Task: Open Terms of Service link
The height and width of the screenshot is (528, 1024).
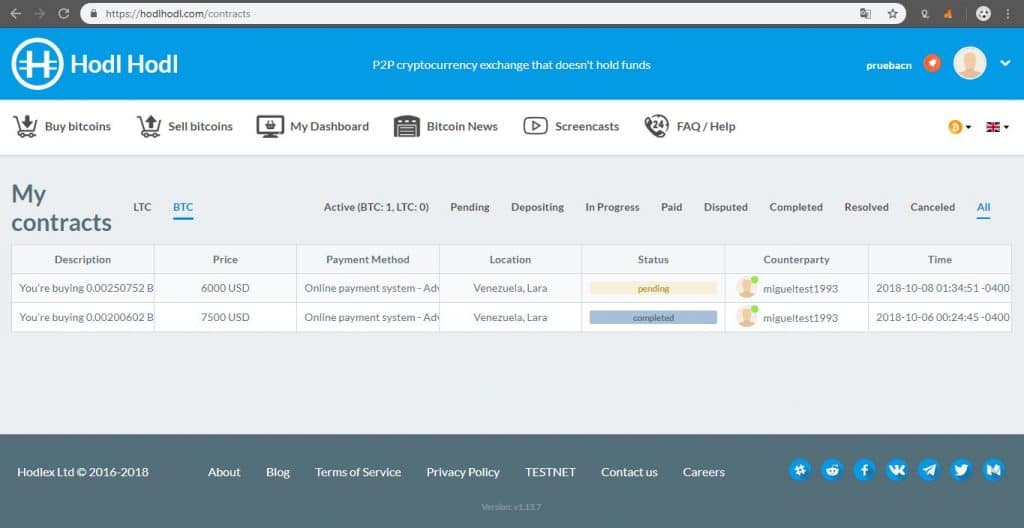Action: pyautogui.click(x=358, y=472)
